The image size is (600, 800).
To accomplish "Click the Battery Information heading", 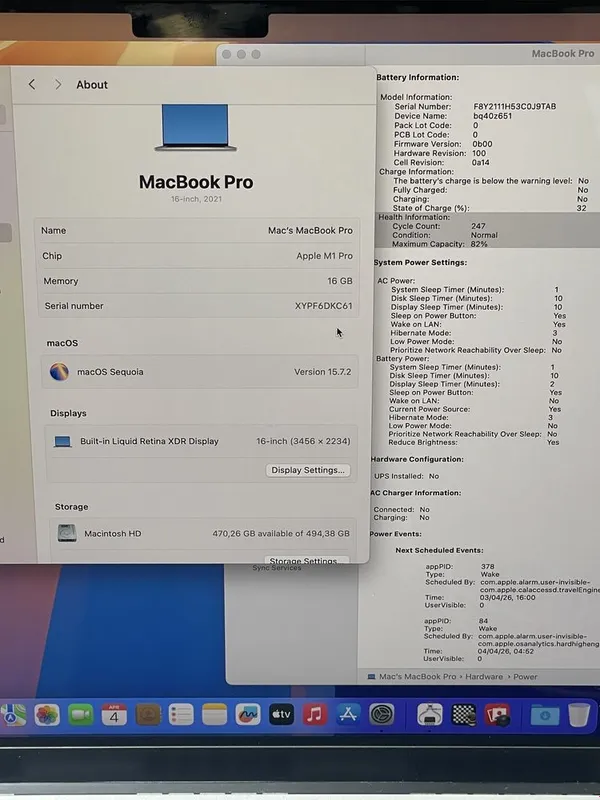I will coord(417,77).
